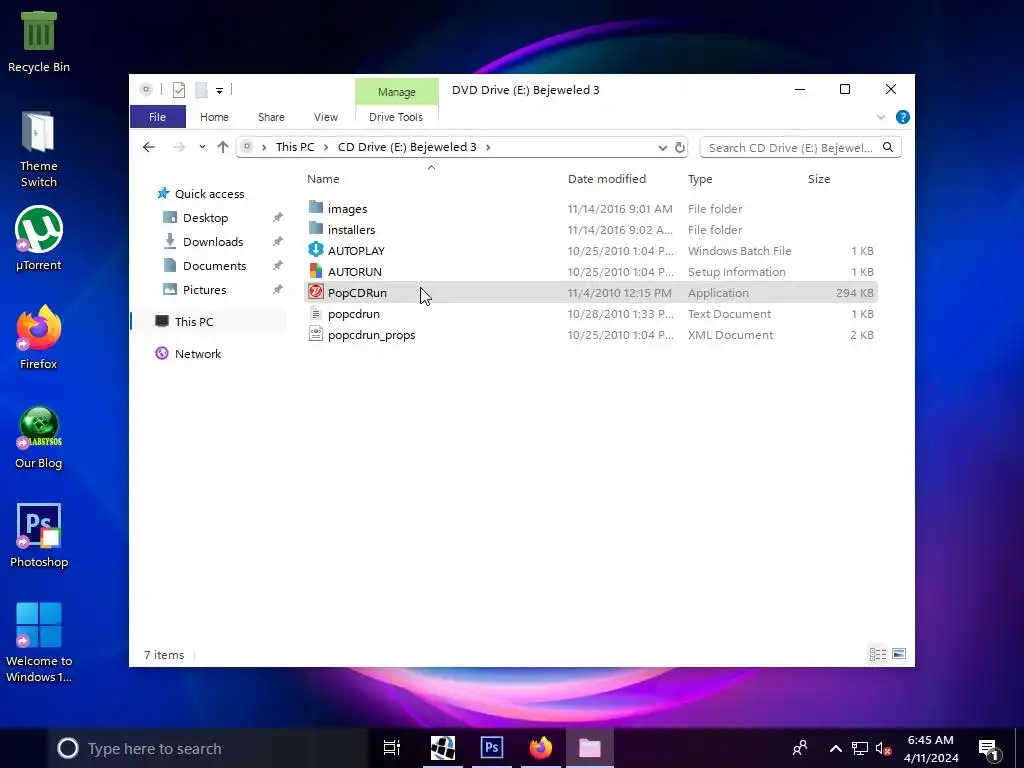The image size is (1024, 768).
Task: Open the network status tray icon
Action: (x=859, y=748)
